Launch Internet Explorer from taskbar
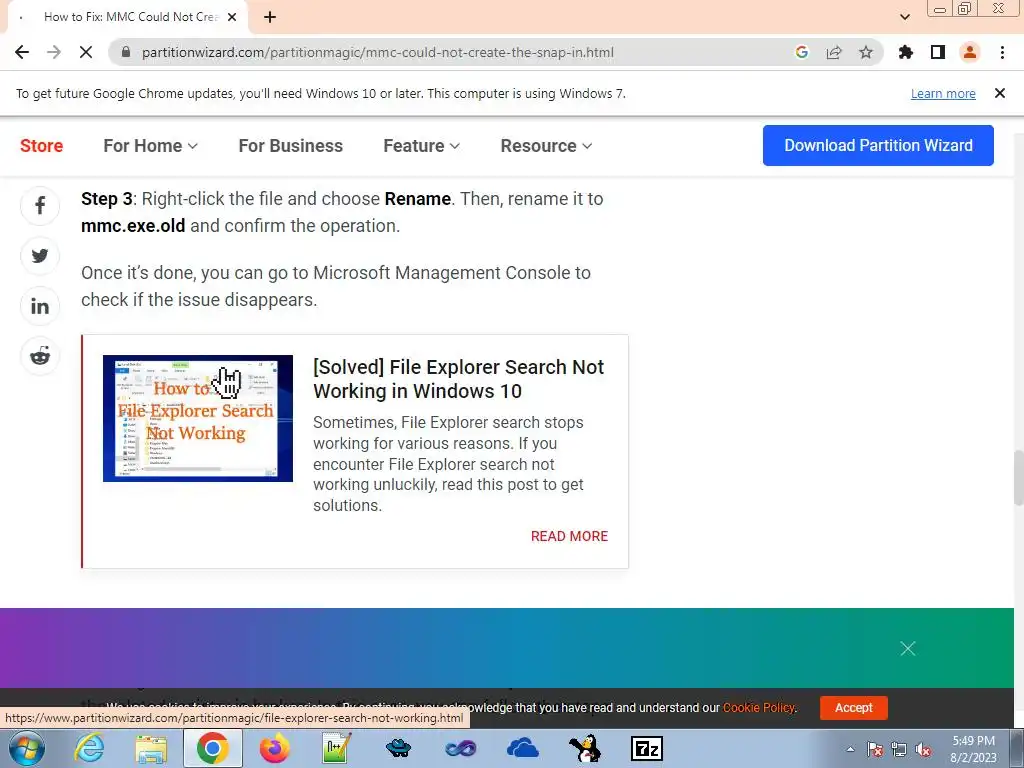Image resolution: width=1024 pixels, height=768 pixels. pos(89,748)
